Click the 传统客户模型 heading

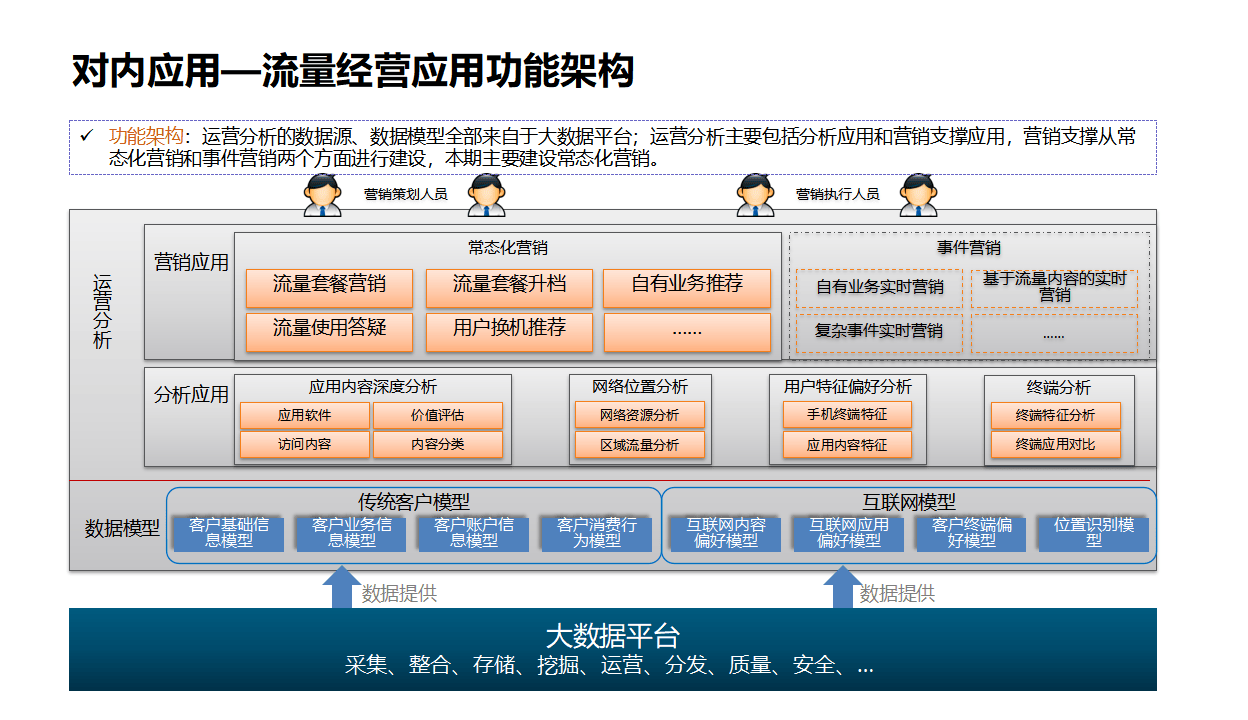(x=414, y=502)
